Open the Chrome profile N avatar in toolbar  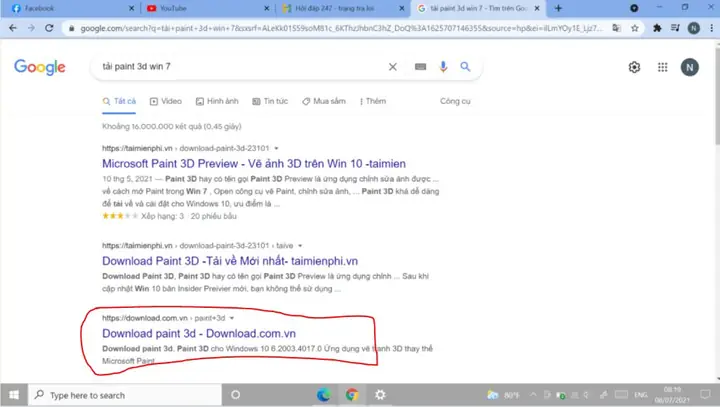click(693, 28)
